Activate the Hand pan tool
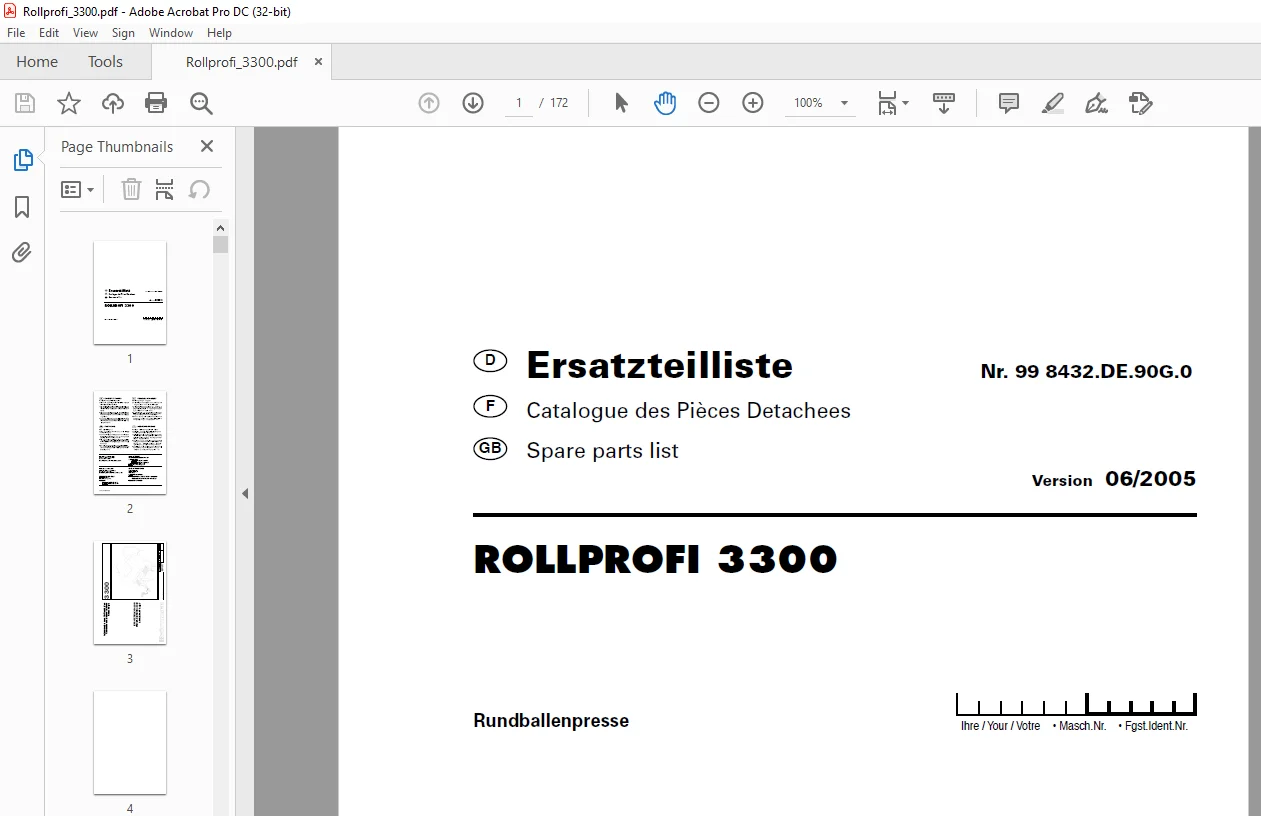The height and width of the screenshot is (816, 1261). [665, 103]
